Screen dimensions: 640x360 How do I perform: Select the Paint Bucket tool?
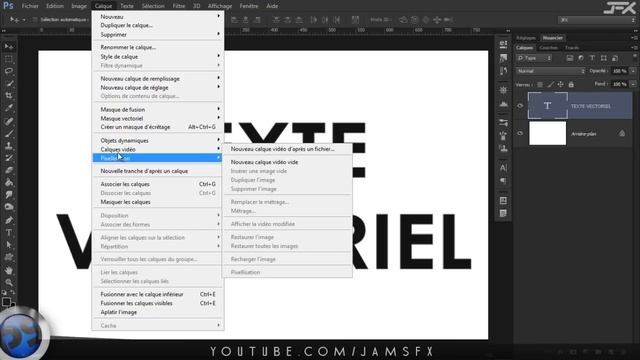[x=9, y=182]
